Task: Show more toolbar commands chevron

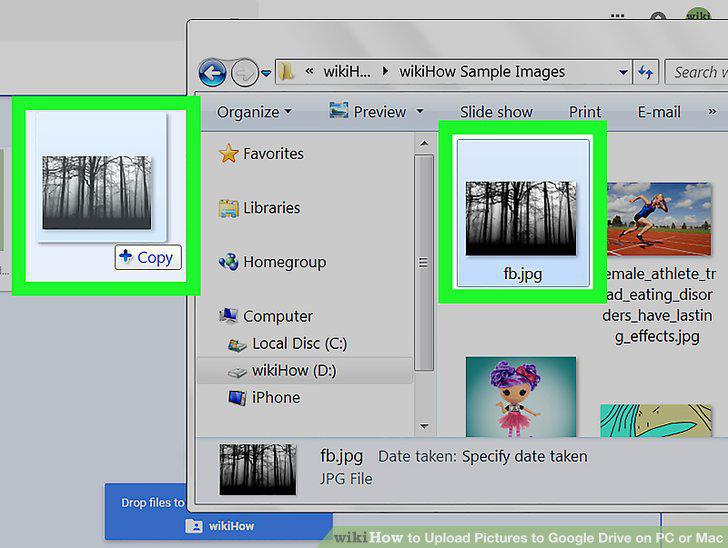Action: point(712,111)
